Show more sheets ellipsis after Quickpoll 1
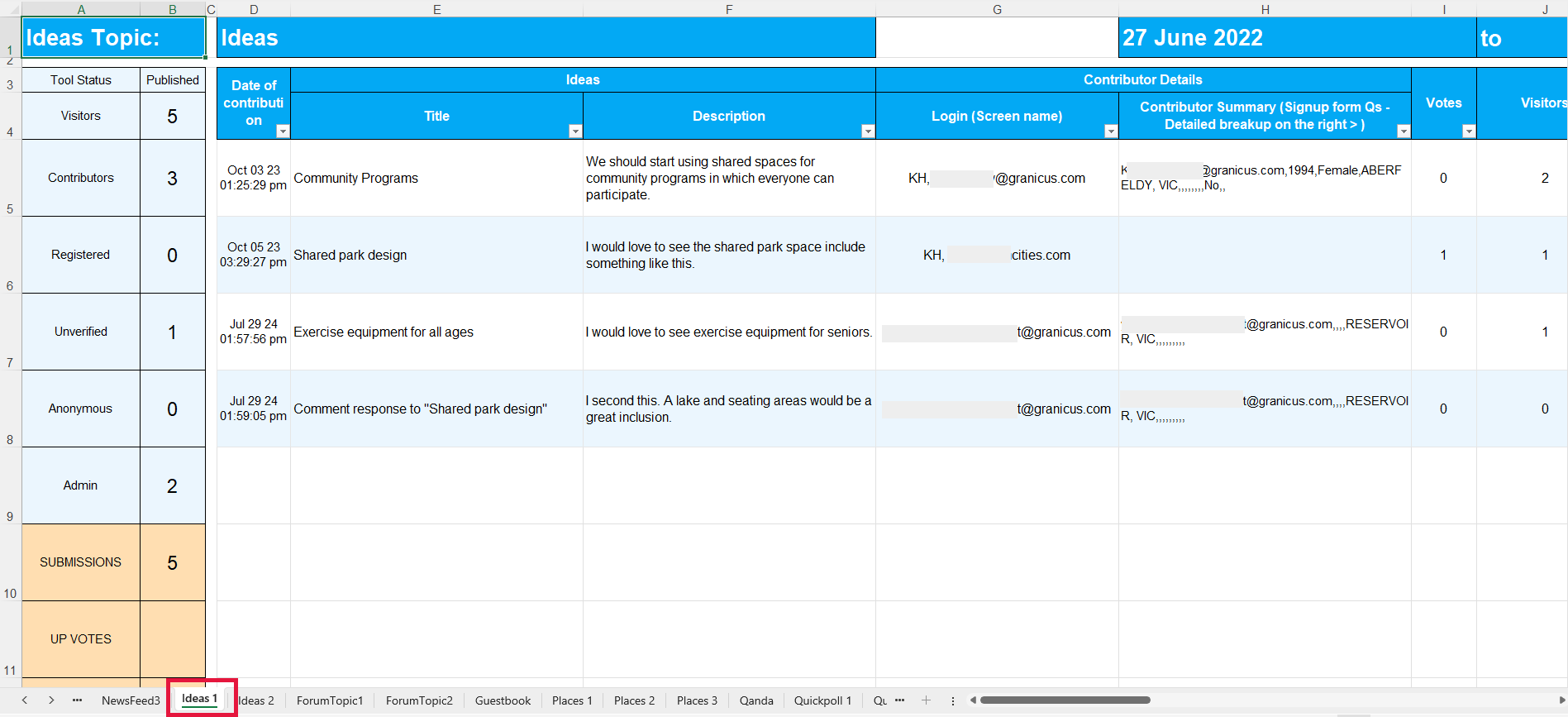This screenshot has width=1568, height=717. [899, 700]
